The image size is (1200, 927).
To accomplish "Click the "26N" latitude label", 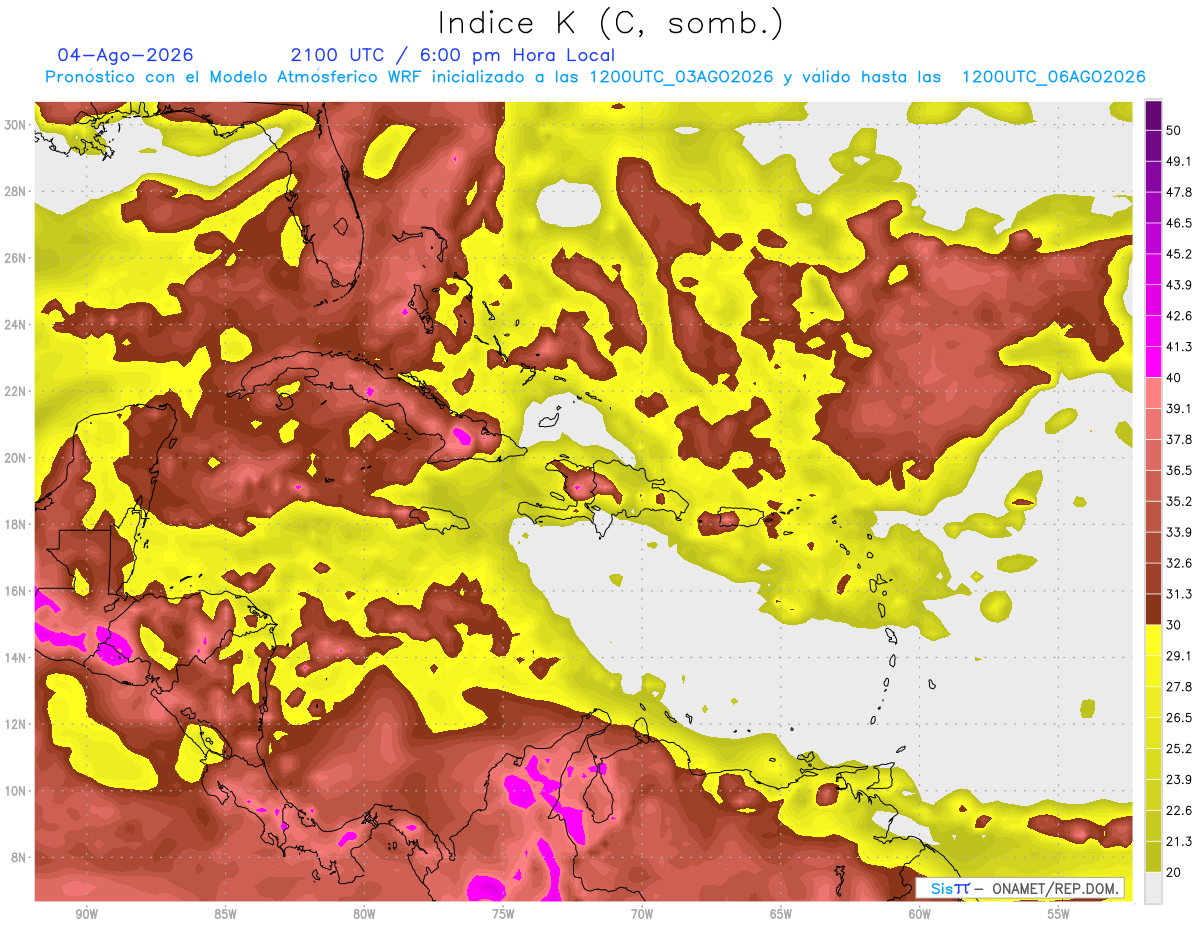I will coord(15,258).
